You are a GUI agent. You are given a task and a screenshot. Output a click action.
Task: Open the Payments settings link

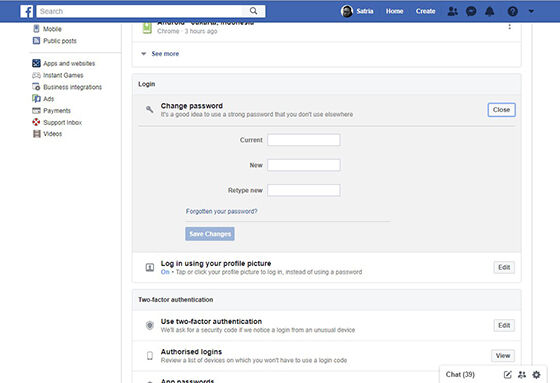point(57,111)
